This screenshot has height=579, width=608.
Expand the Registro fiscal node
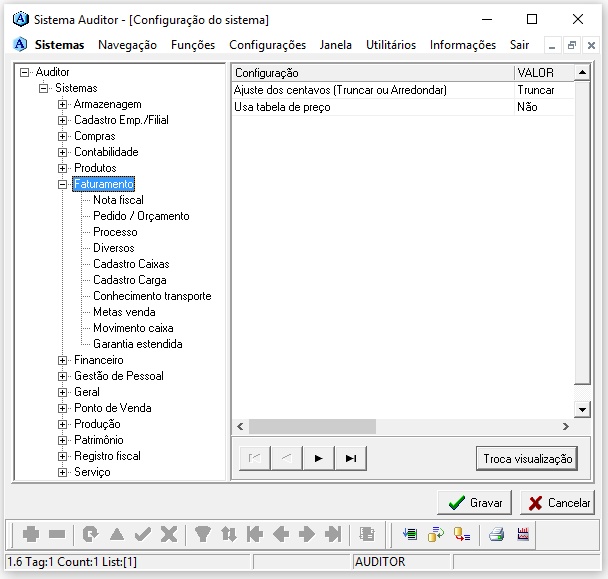pos(62,456)
